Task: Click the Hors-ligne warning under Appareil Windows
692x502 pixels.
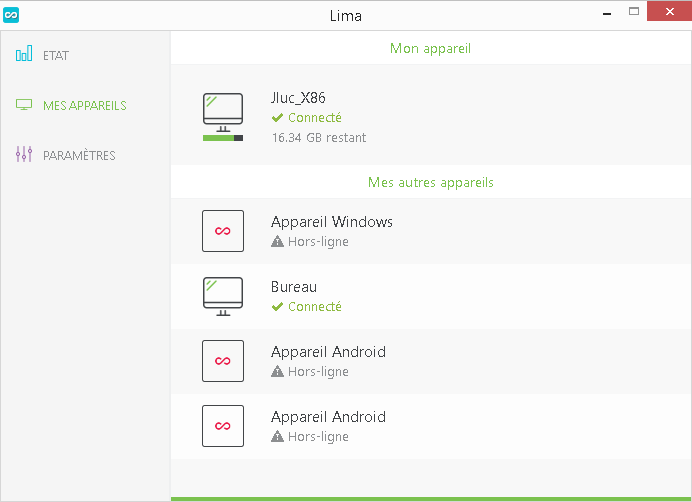Action: point(310,242)
